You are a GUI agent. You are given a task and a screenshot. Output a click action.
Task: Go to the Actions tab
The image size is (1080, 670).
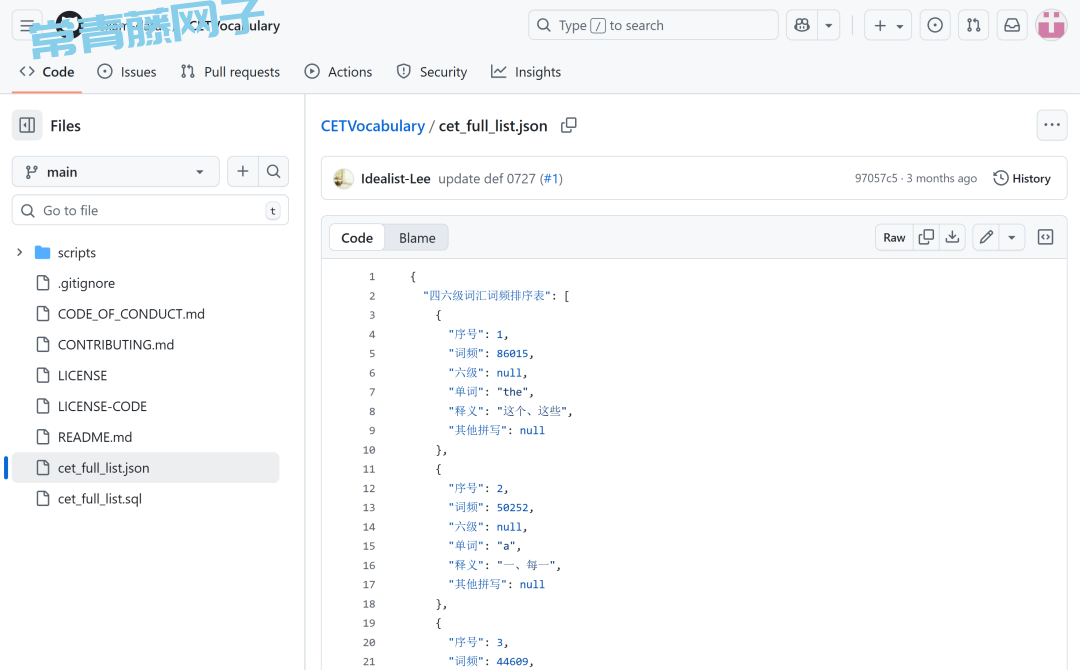tap(338, 72)
